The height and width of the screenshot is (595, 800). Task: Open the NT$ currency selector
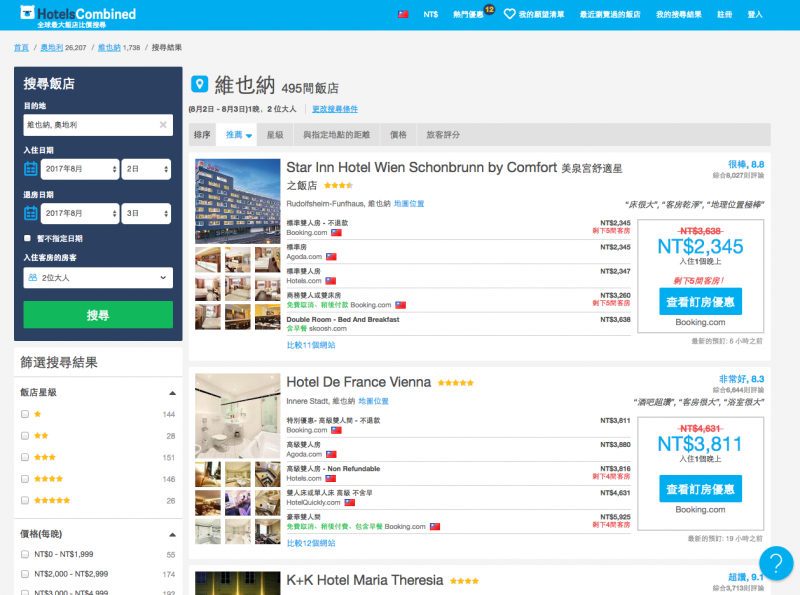[x=431, y=14]
